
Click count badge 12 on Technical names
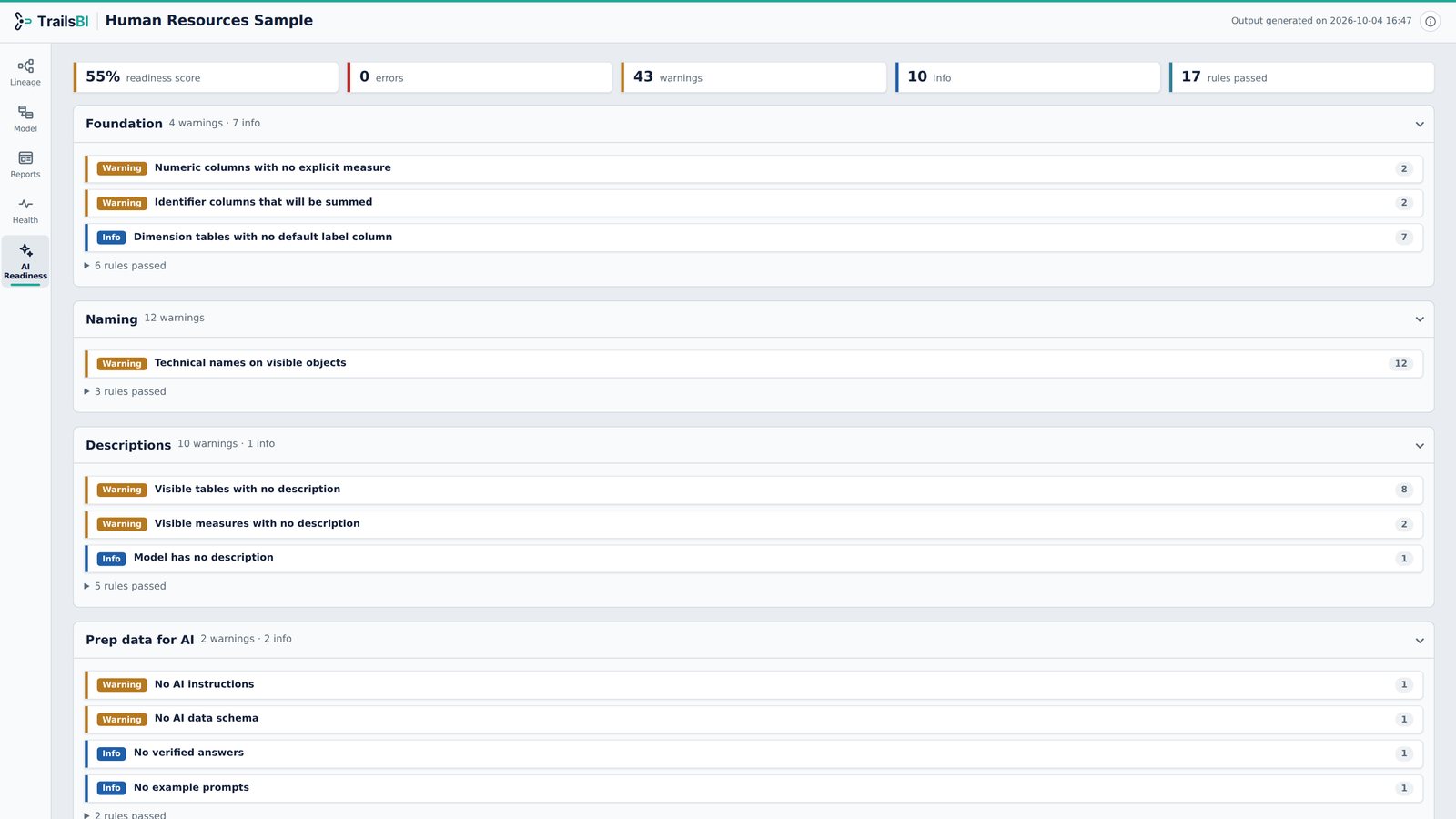(x=1400, y=363)
